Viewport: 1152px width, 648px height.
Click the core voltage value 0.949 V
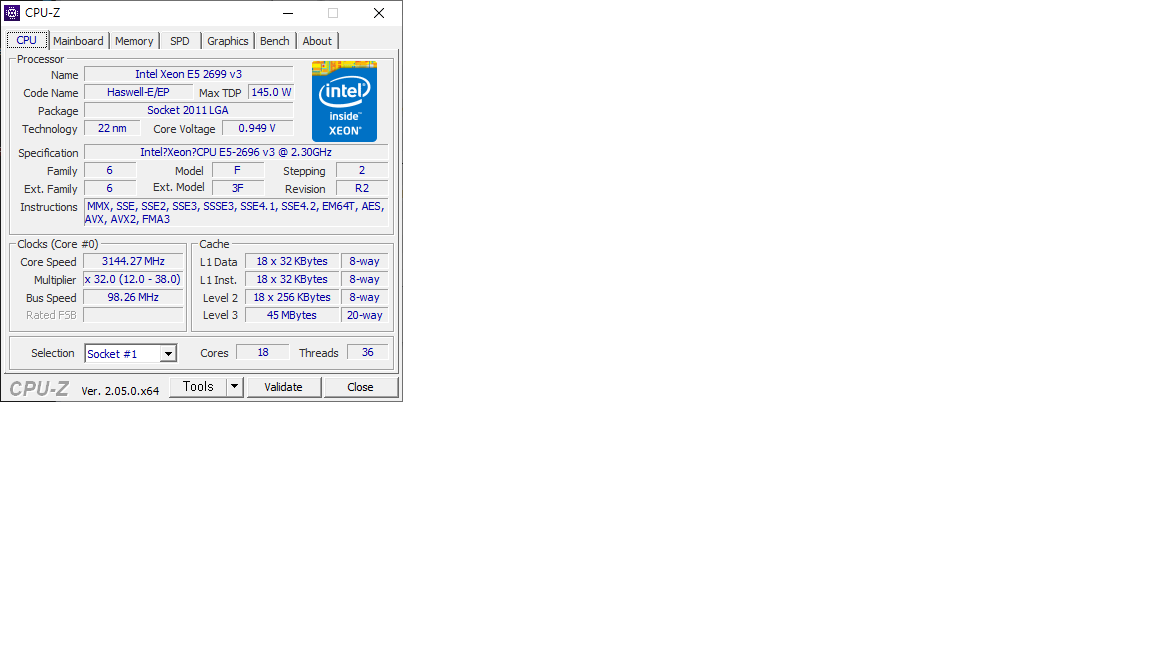tap(257, 129)
